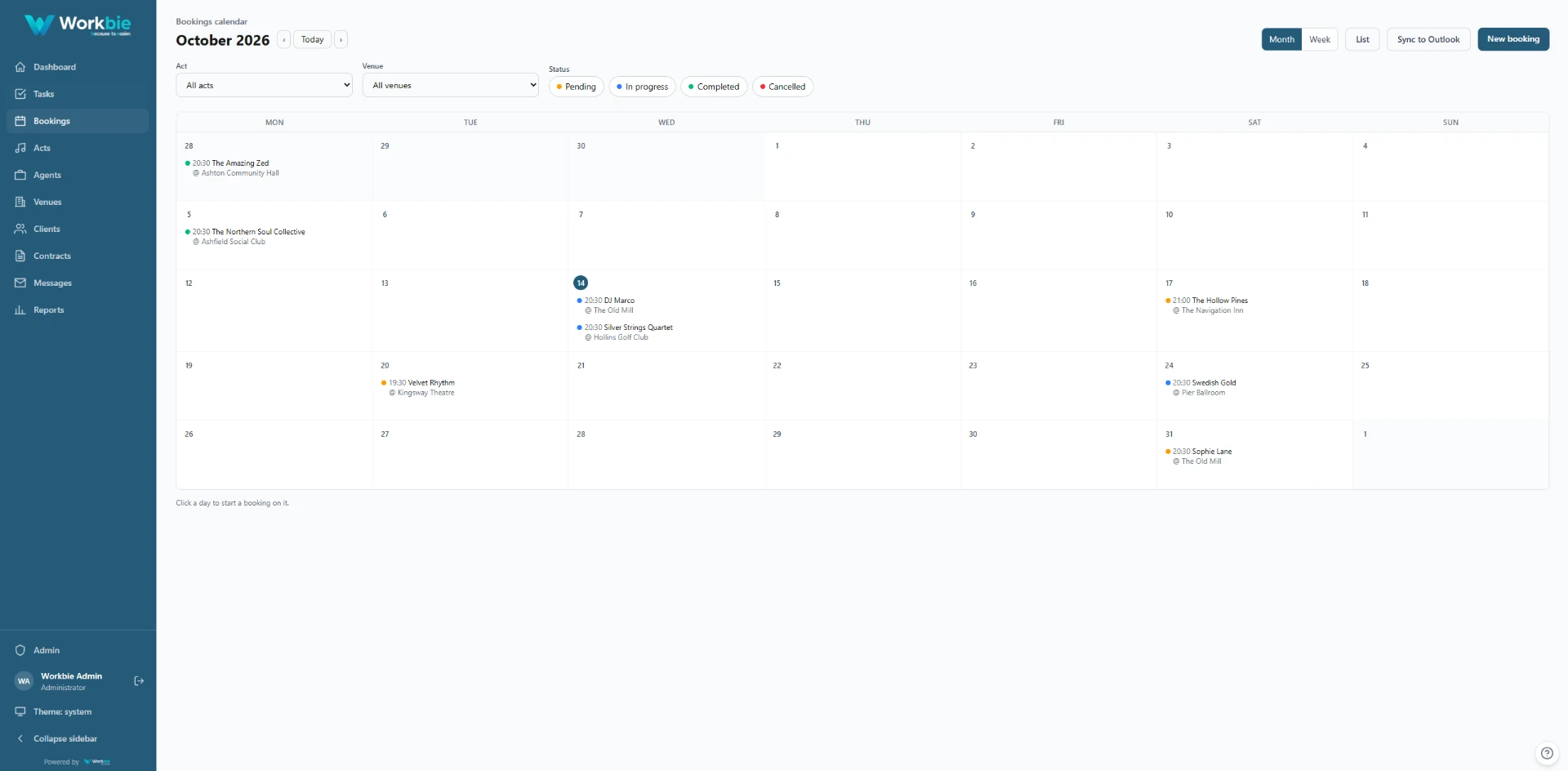Open Admin shield icon
This screenshot has width=1568, height=771.
point(20,650)
